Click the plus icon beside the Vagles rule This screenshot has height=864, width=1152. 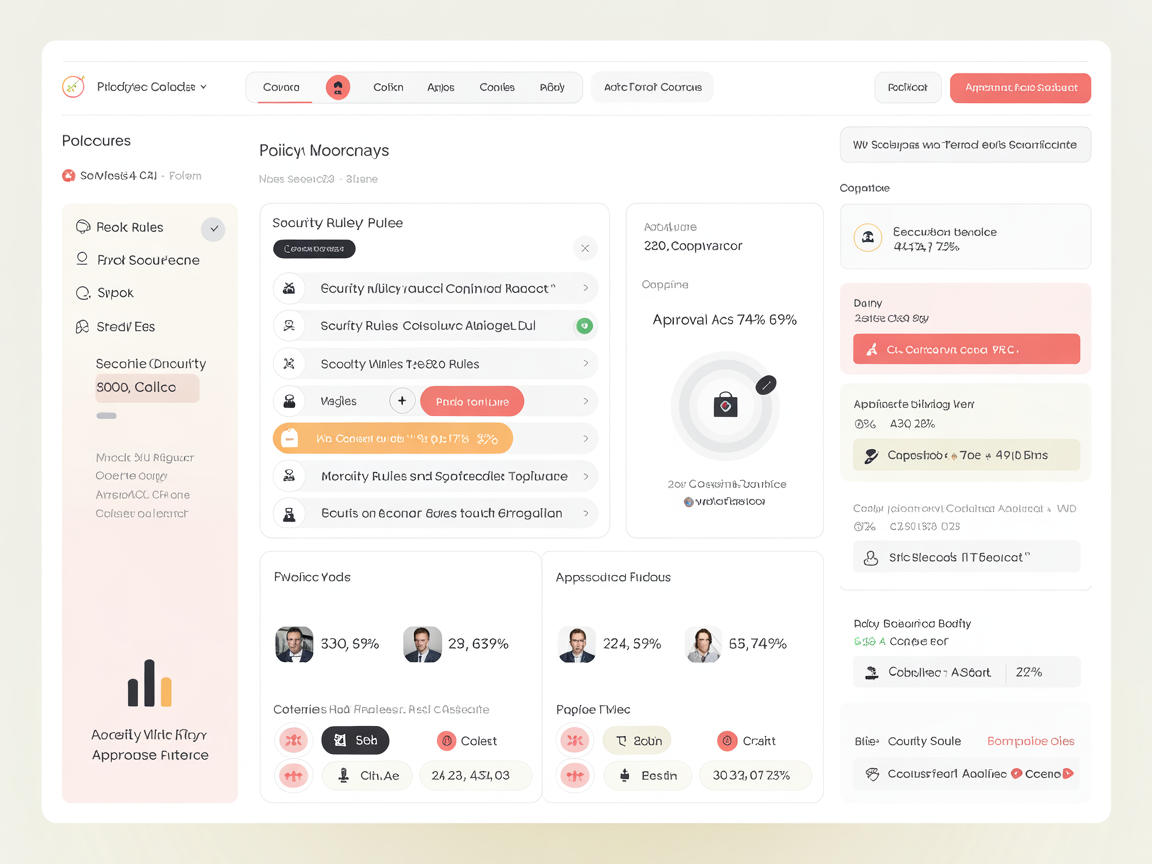(x=402, y=399)
